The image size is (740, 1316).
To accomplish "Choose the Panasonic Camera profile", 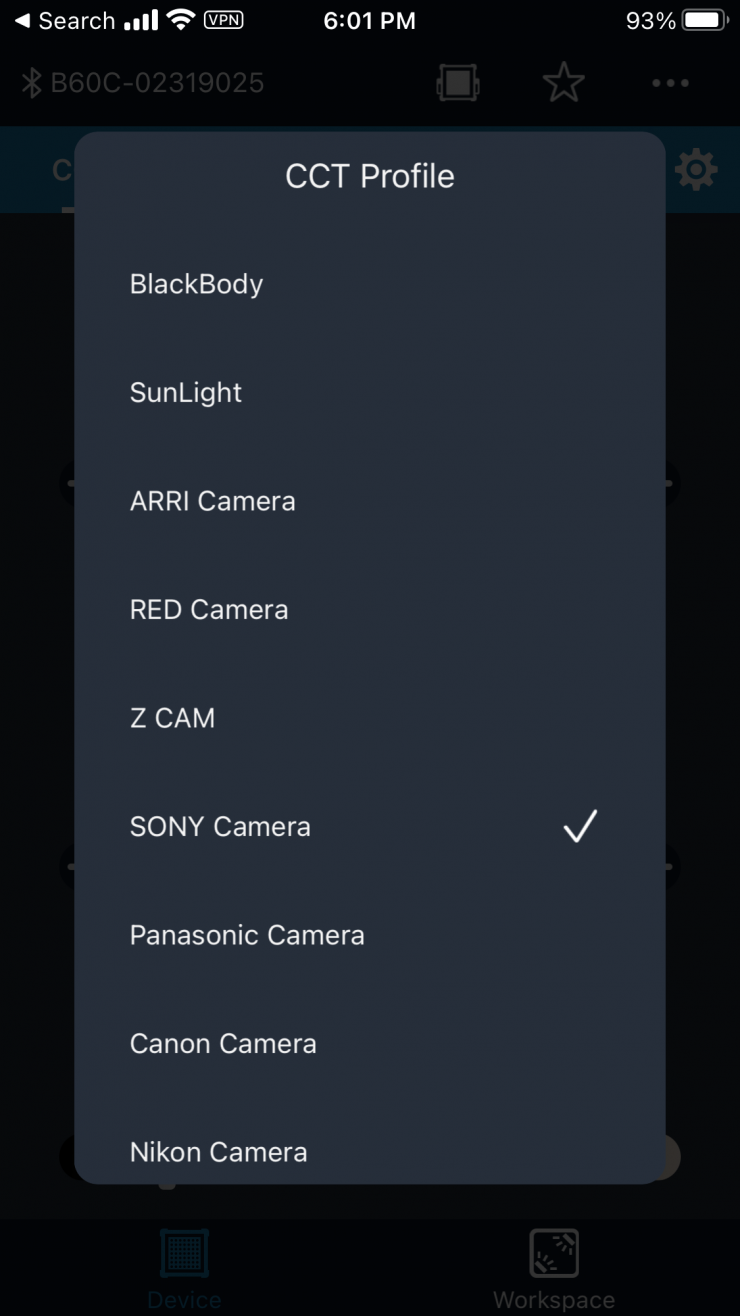I will click(247, 935).
